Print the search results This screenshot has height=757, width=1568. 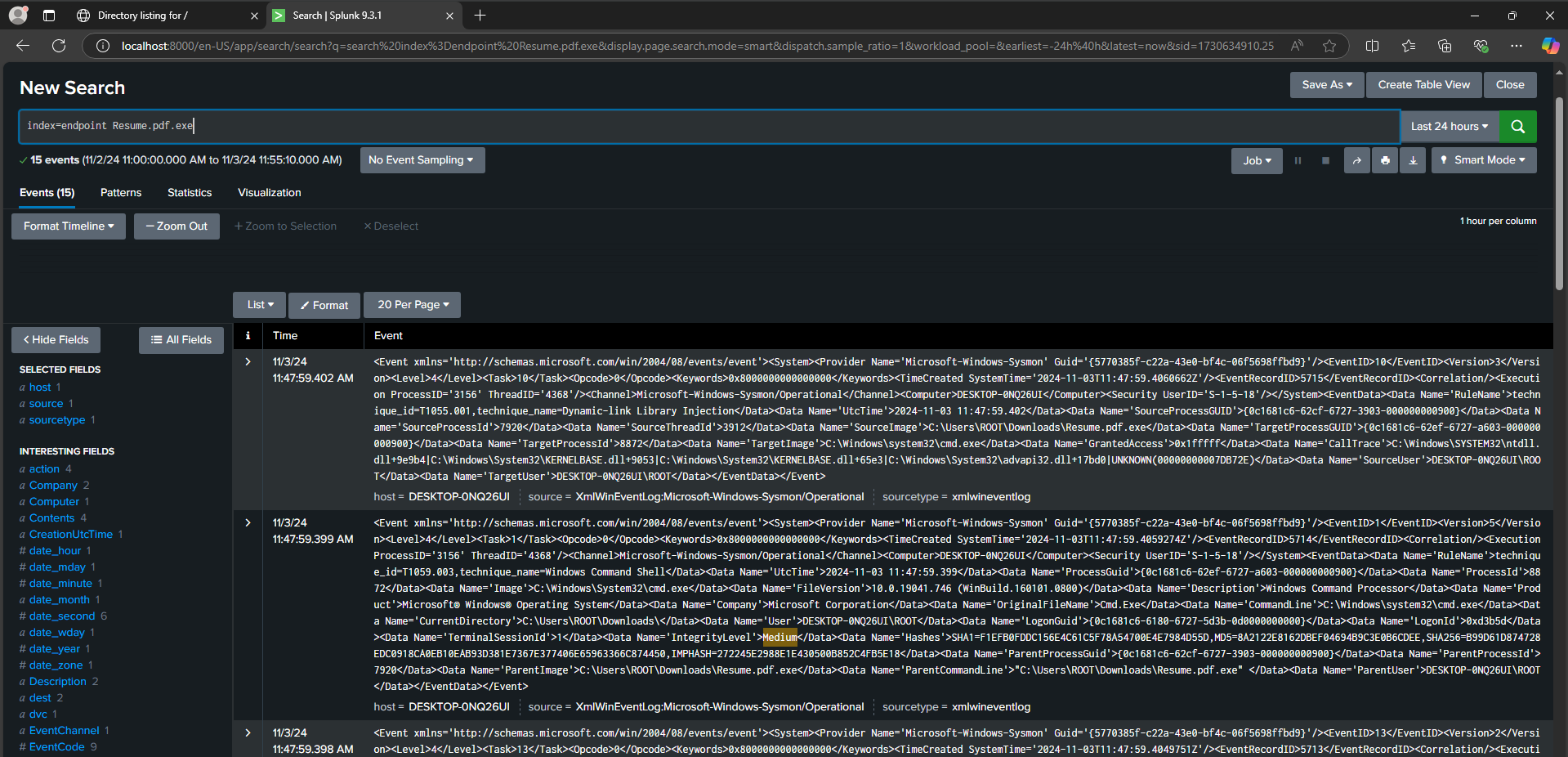point(1385,160)
